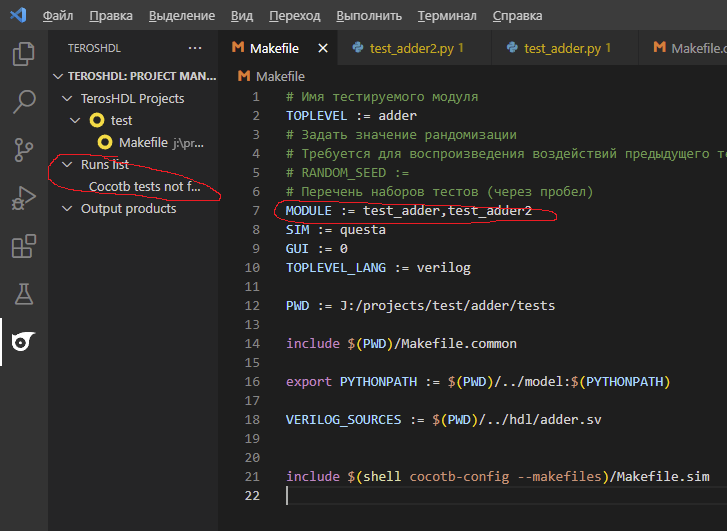Collapse the test project chevron

pos(75,121)
